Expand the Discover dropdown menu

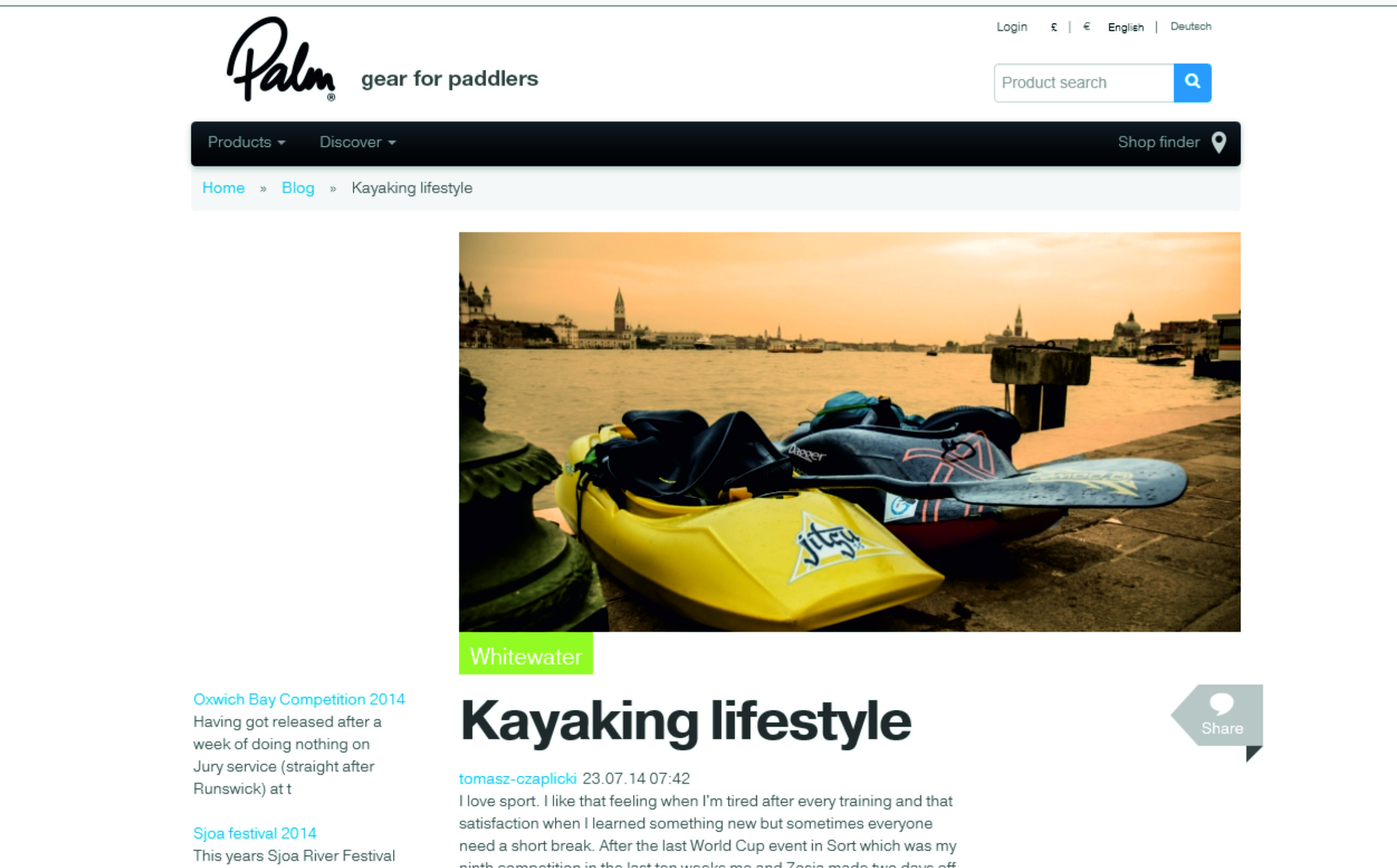coord(358,143)
